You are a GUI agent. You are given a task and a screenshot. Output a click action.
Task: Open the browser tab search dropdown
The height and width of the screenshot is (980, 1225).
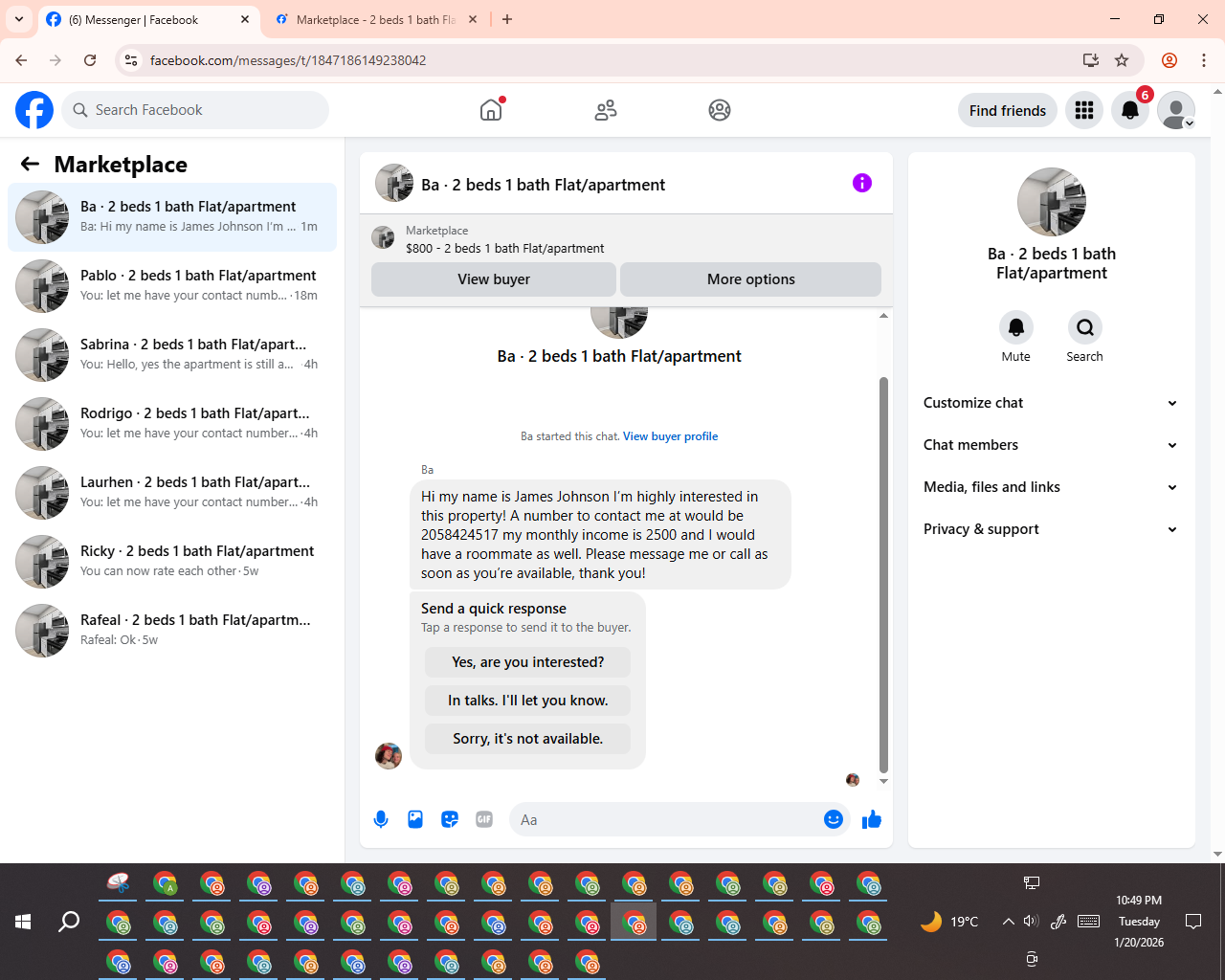(19, 19)
